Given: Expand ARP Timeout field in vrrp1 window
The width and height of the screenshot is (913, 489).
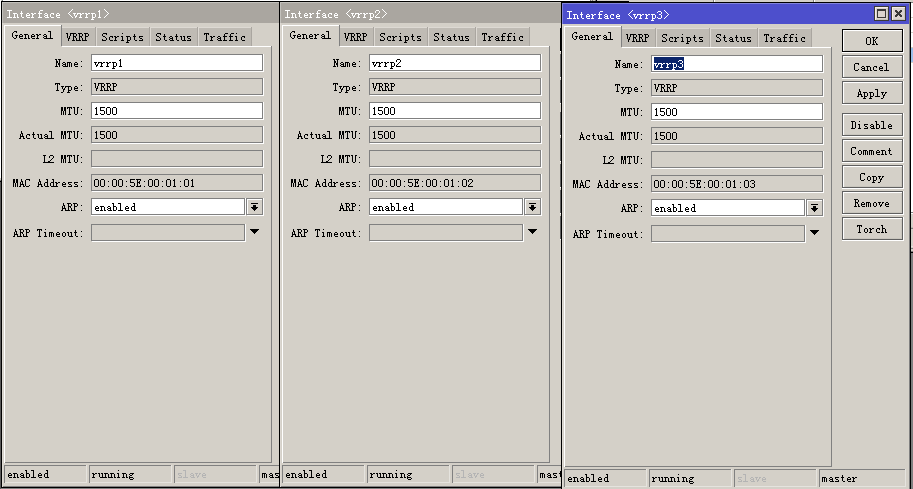Looking at the screenshot, I should tap(254, 232).
